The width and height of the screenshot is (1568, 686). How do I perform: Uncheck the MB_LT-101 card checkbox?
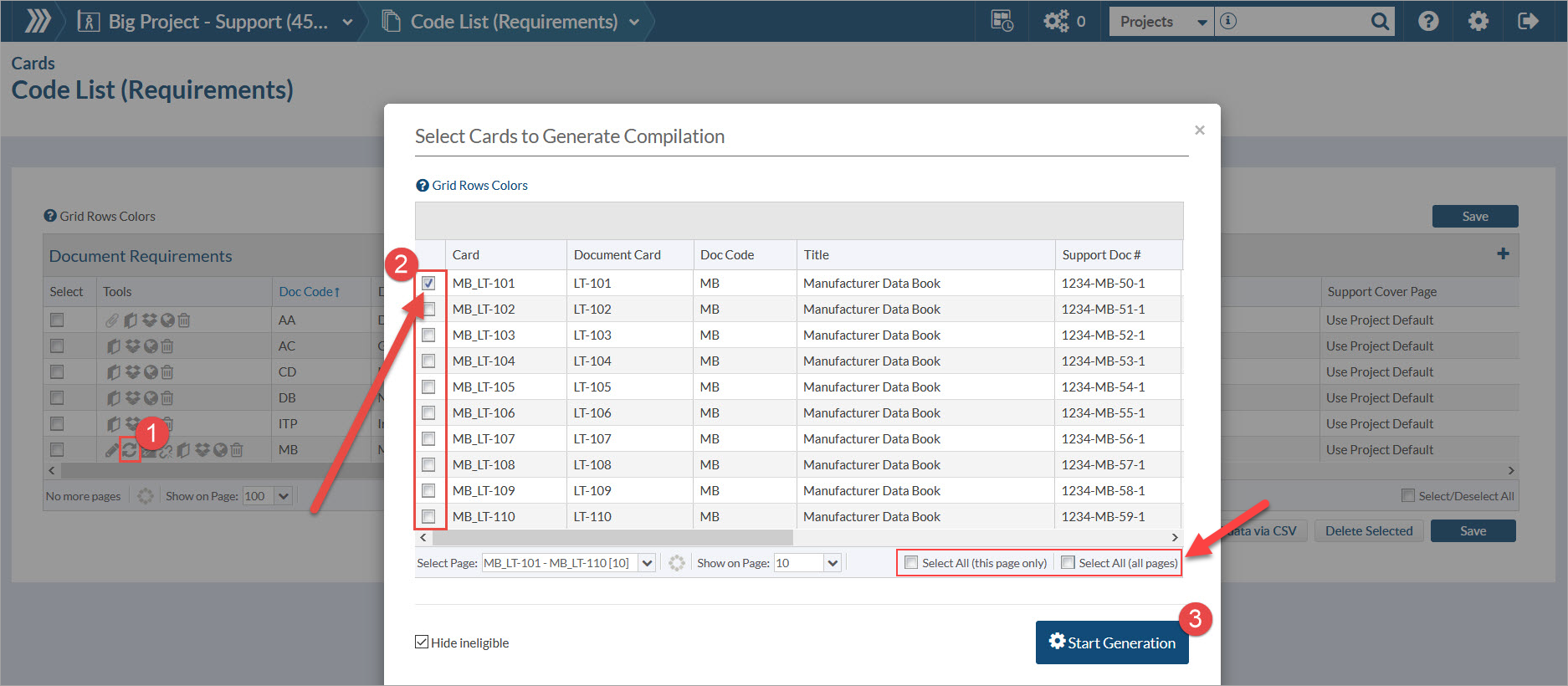click(428, 283)
